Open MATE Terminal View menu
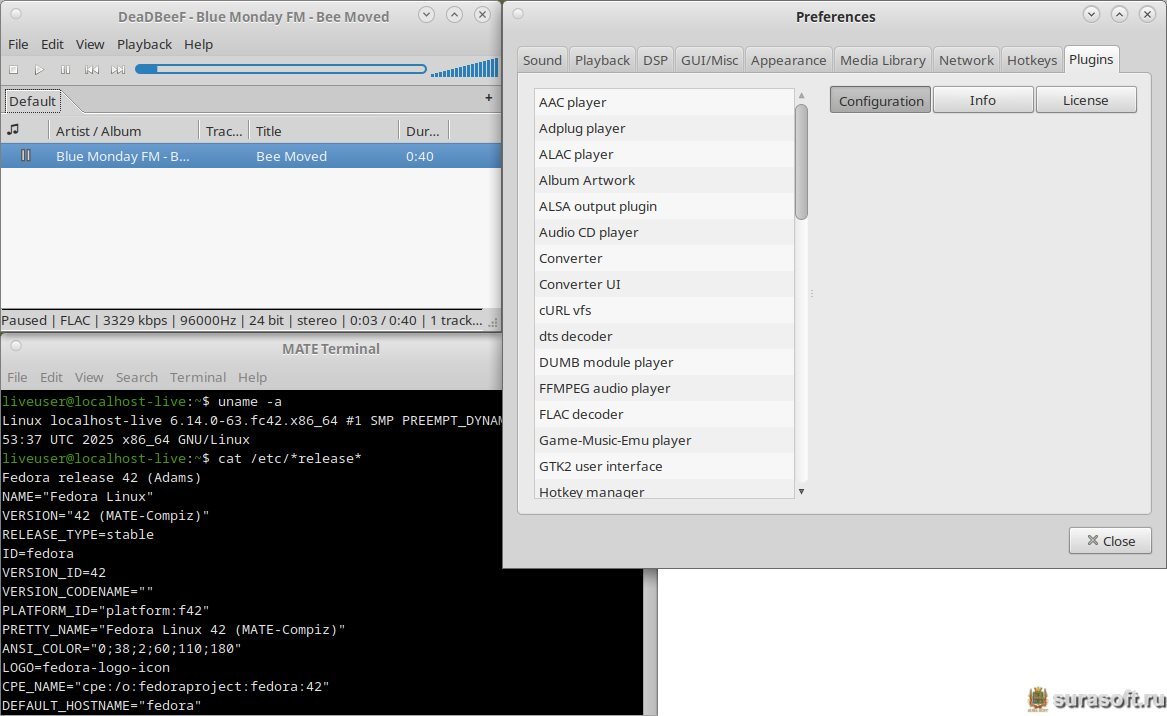This screenshot has width=1167, height=716. [89, 377]
